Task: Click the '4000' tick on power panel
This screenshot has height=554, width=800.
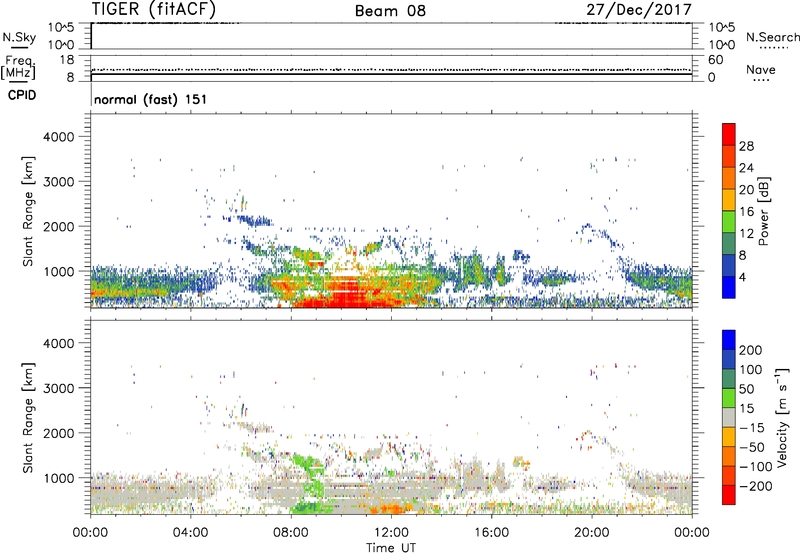Action: 59,137
